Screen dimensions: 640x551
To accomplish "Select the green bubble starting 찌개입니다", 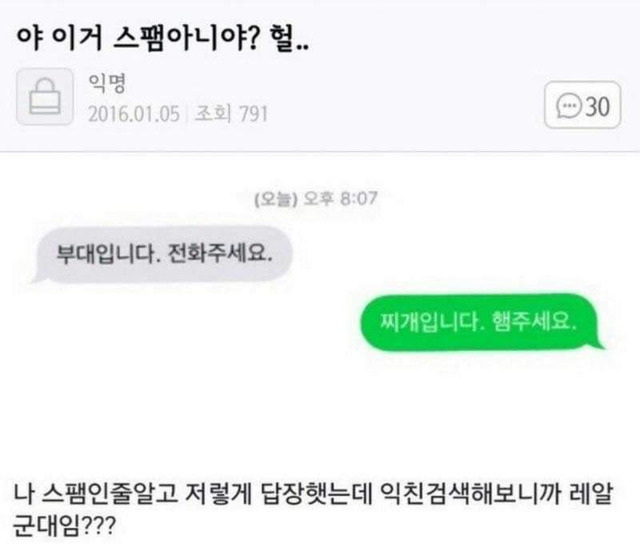I will point(482,322).
